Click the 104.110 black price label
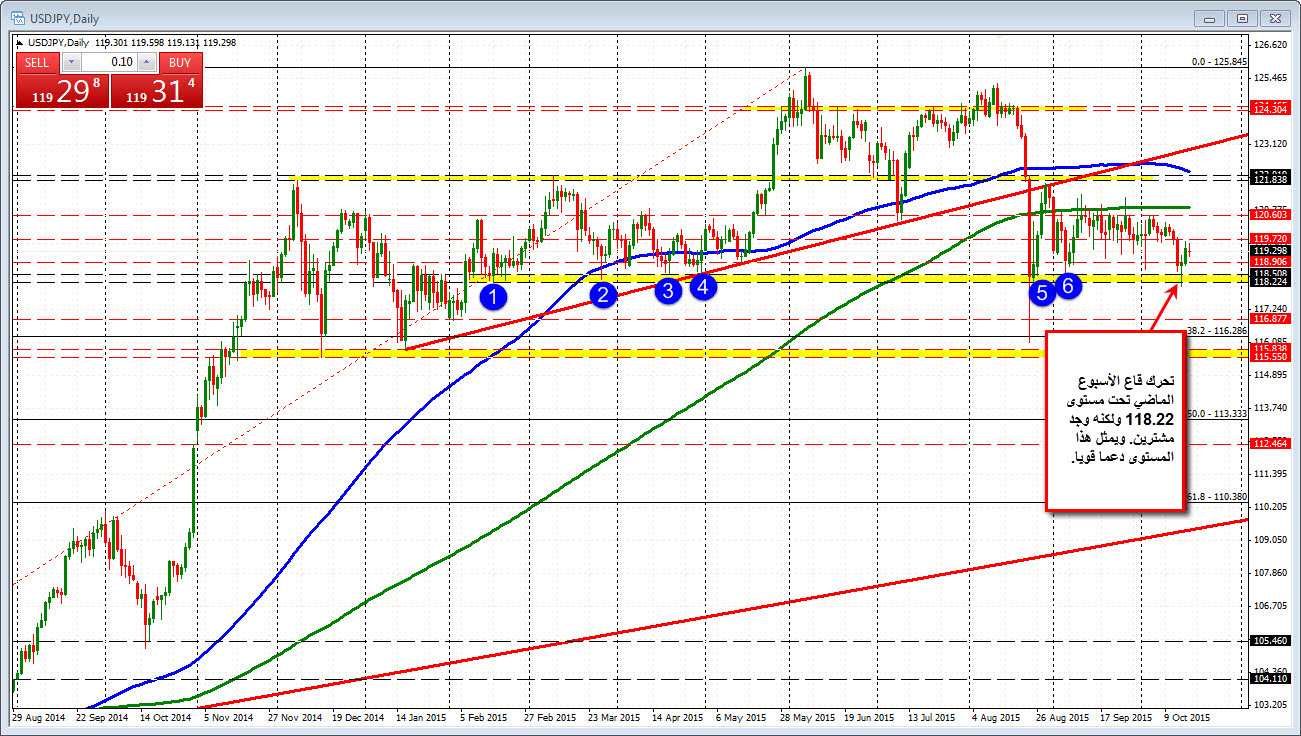1301x736 pixels. (x=1270, y=679)
